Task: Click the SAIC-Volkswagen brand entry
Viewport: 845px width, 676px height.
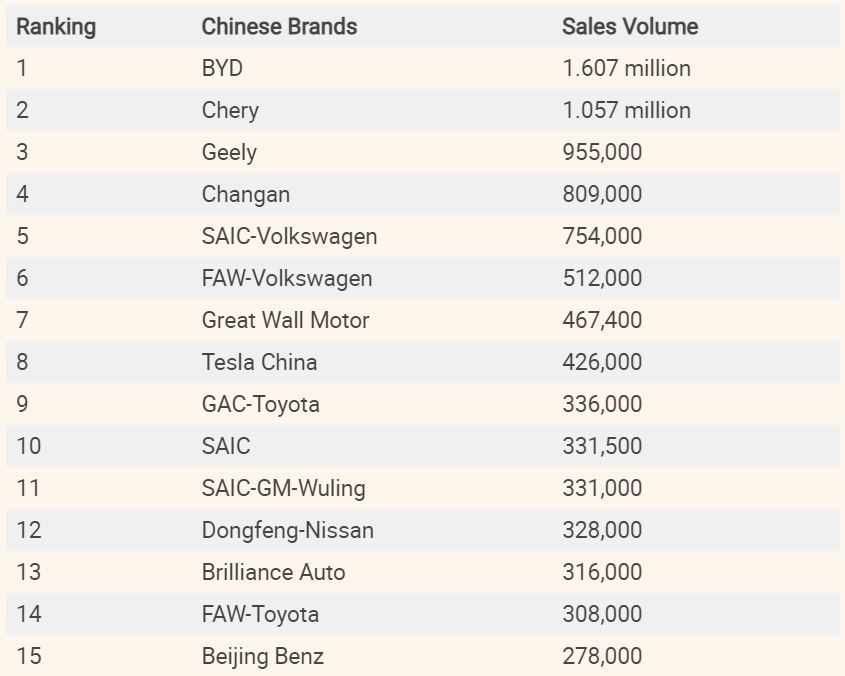Action: coord(289,237)
